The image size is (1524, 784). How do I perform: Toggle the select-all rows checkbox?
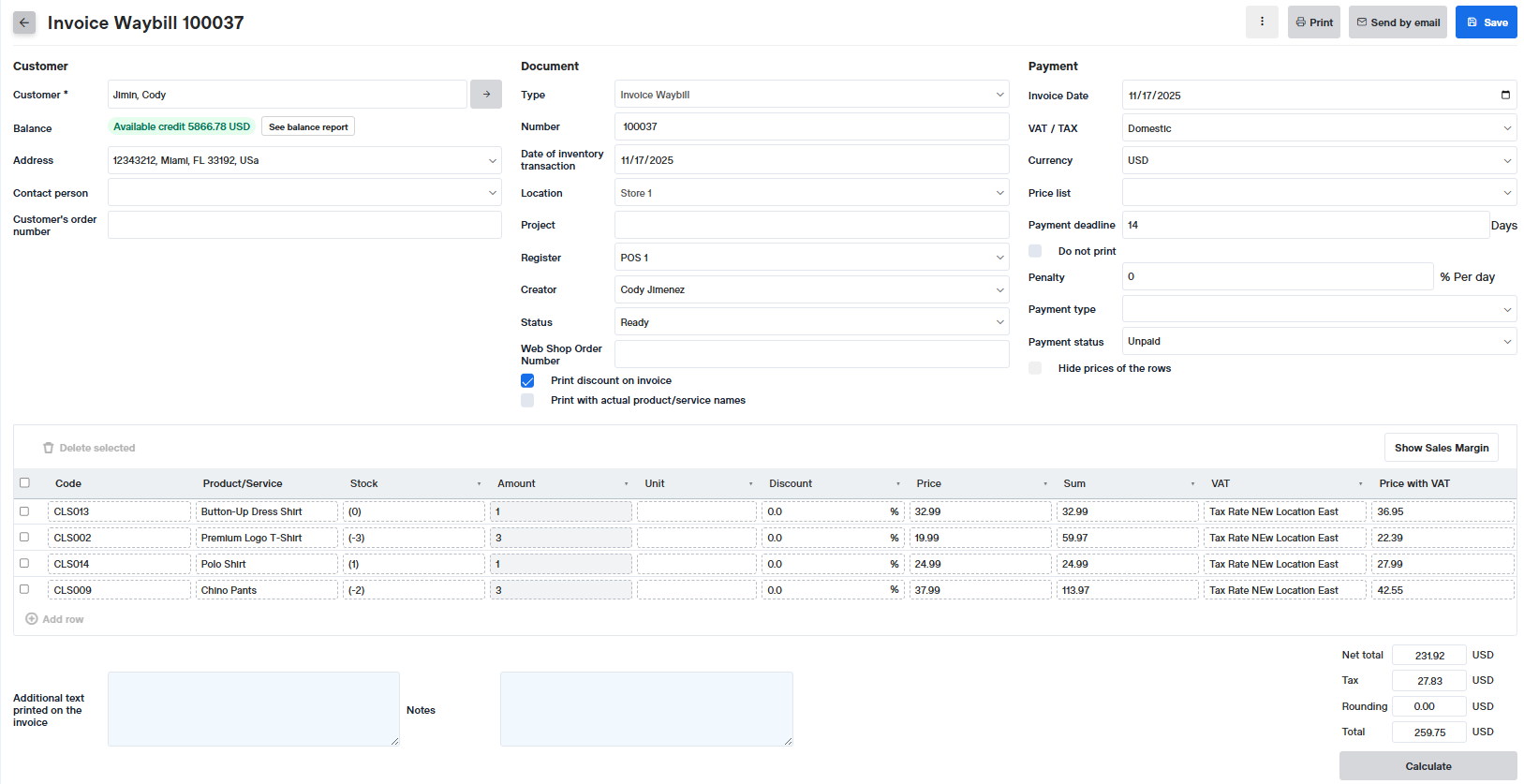pos(24,483)
